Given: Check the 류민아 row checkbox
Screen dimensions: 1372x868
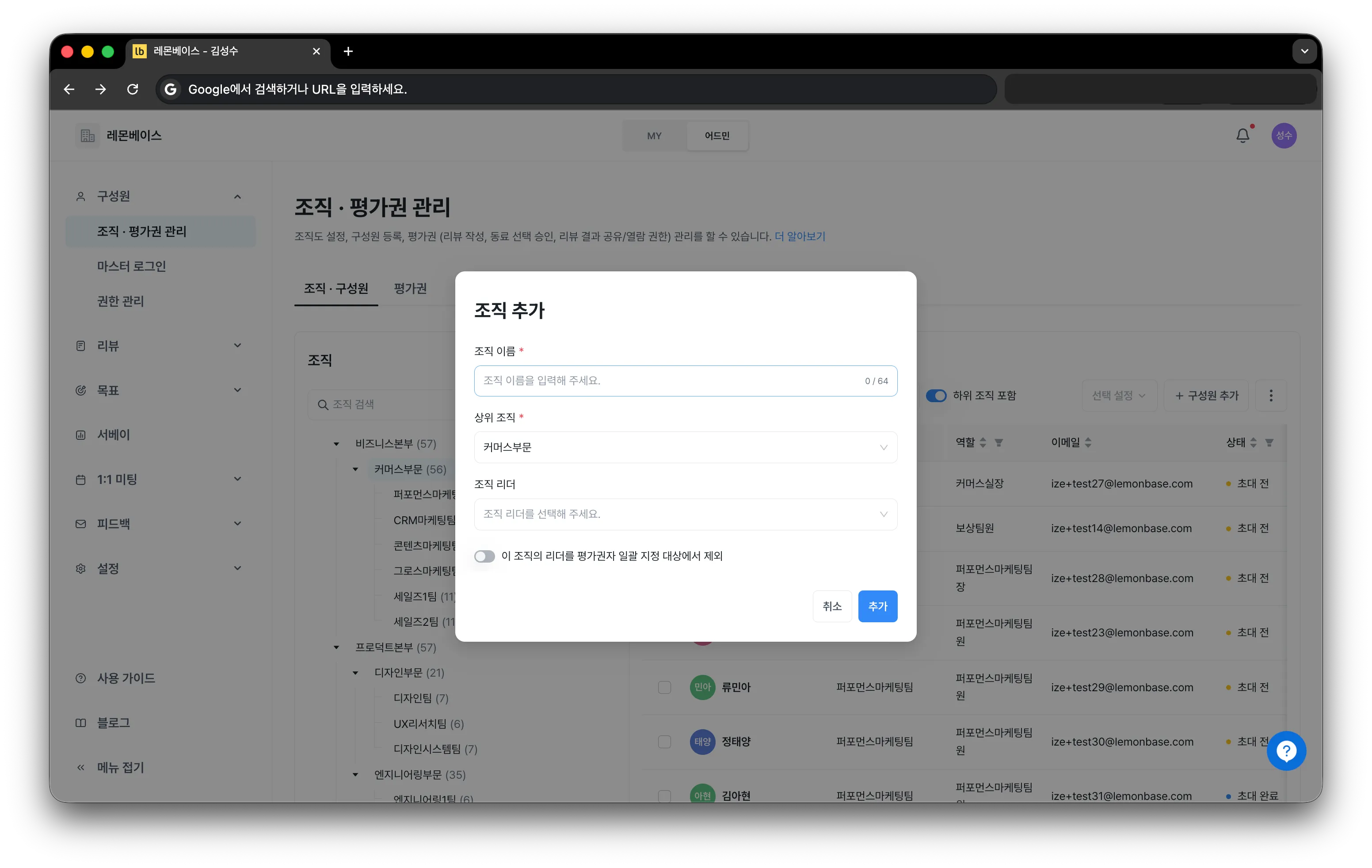Looking at the screenshot, I should coord(664,687).
